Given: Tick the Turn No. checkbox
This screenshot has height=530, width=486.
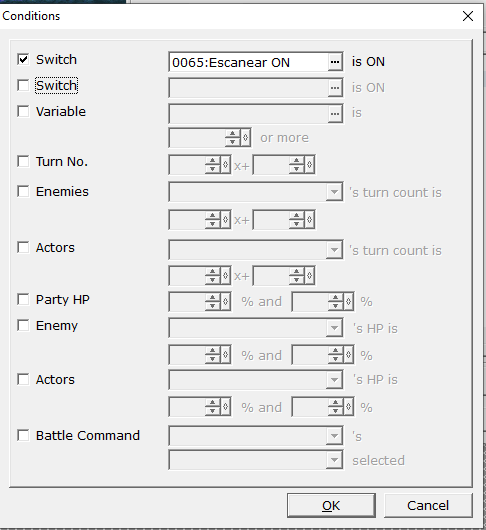Looking at the screenshot, I should point(23,161).
